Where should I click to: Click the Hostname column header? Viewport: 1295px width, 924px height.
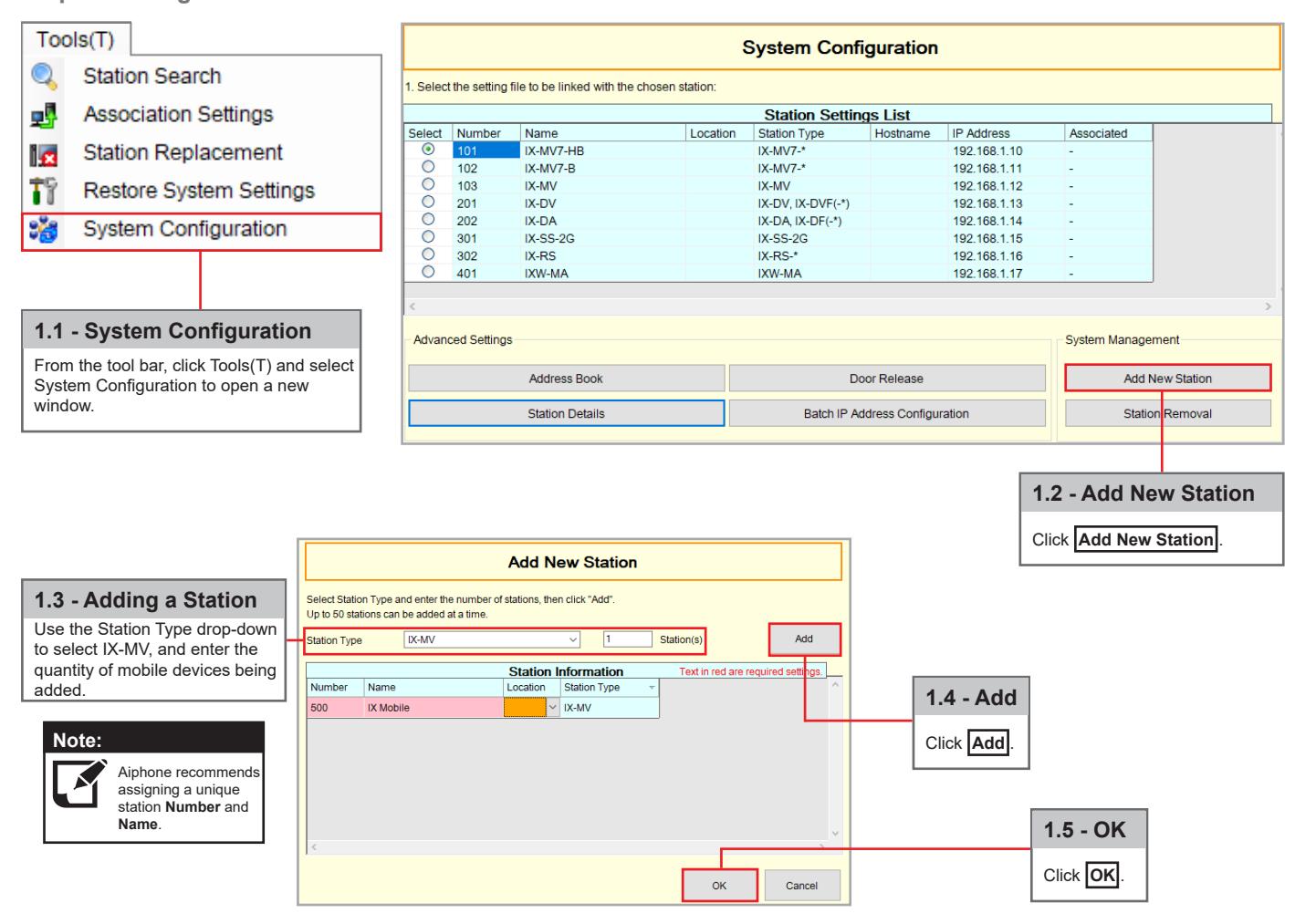[x=910, y=133]
